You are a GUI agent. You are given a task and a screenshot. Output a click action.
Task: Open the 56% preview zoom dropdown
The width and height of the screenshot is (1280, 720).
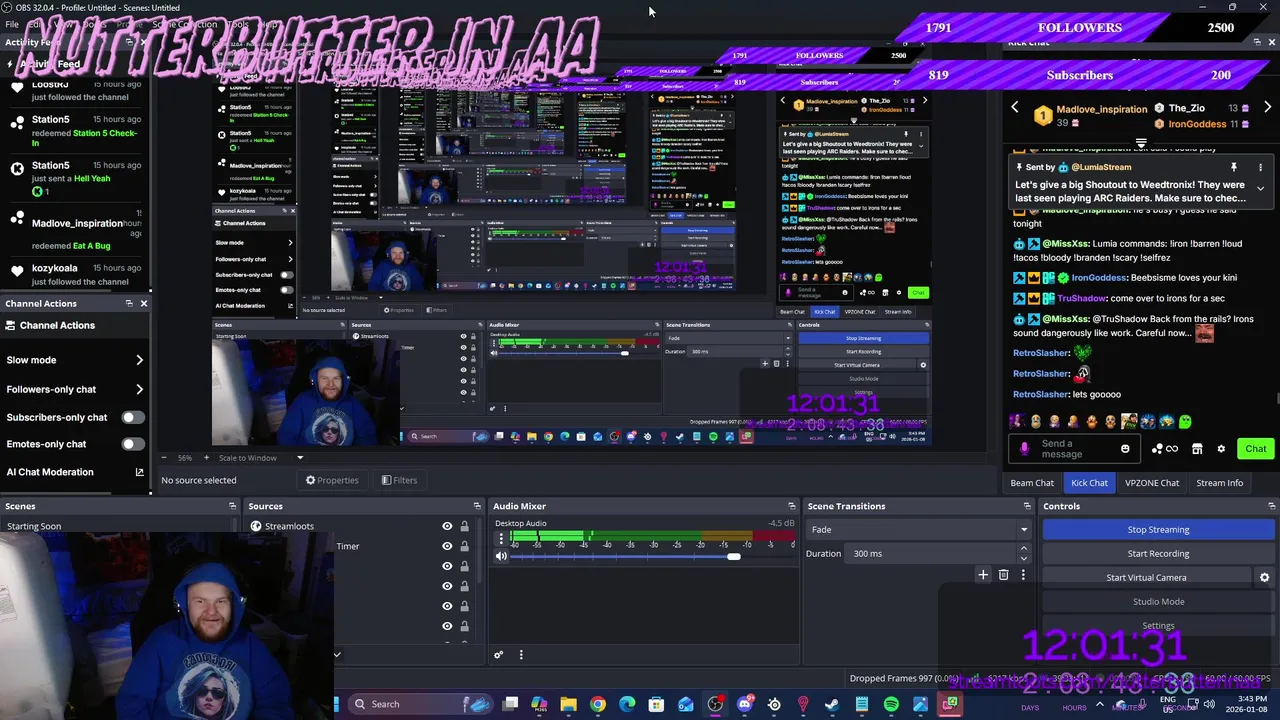[x=183, y=458]
